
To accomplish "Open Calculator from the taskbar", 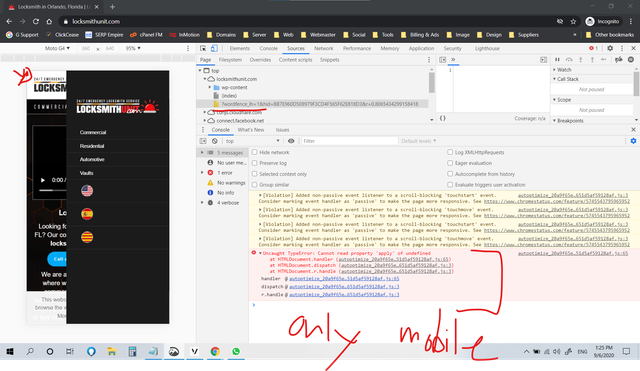I will 132,351.
